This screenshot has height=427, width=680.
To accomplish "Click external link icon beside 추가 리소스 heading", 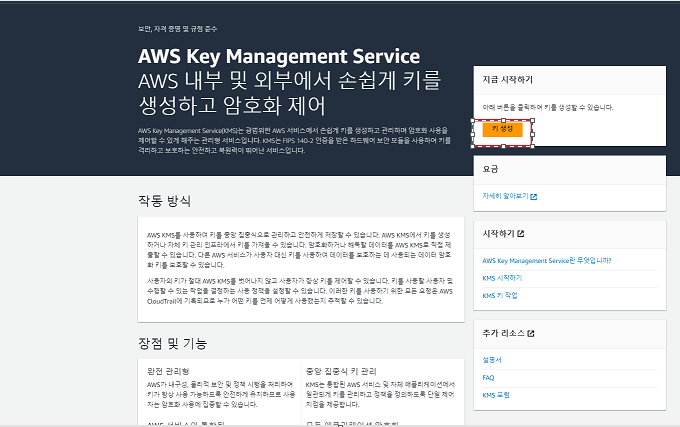I will (531, 333).
